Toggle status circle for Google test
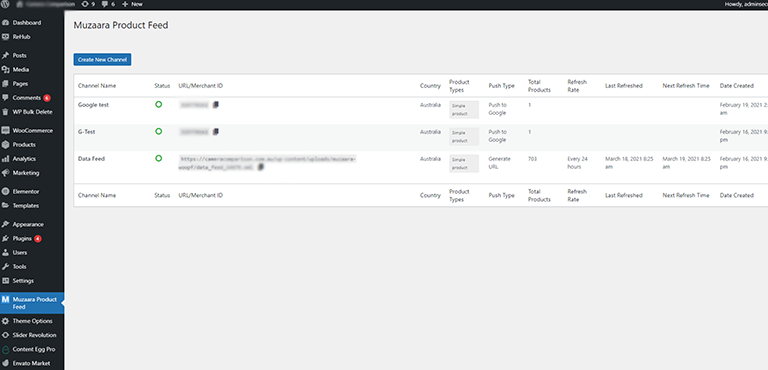The width and height of the screenshot is (768, 370). coord(158,104)
